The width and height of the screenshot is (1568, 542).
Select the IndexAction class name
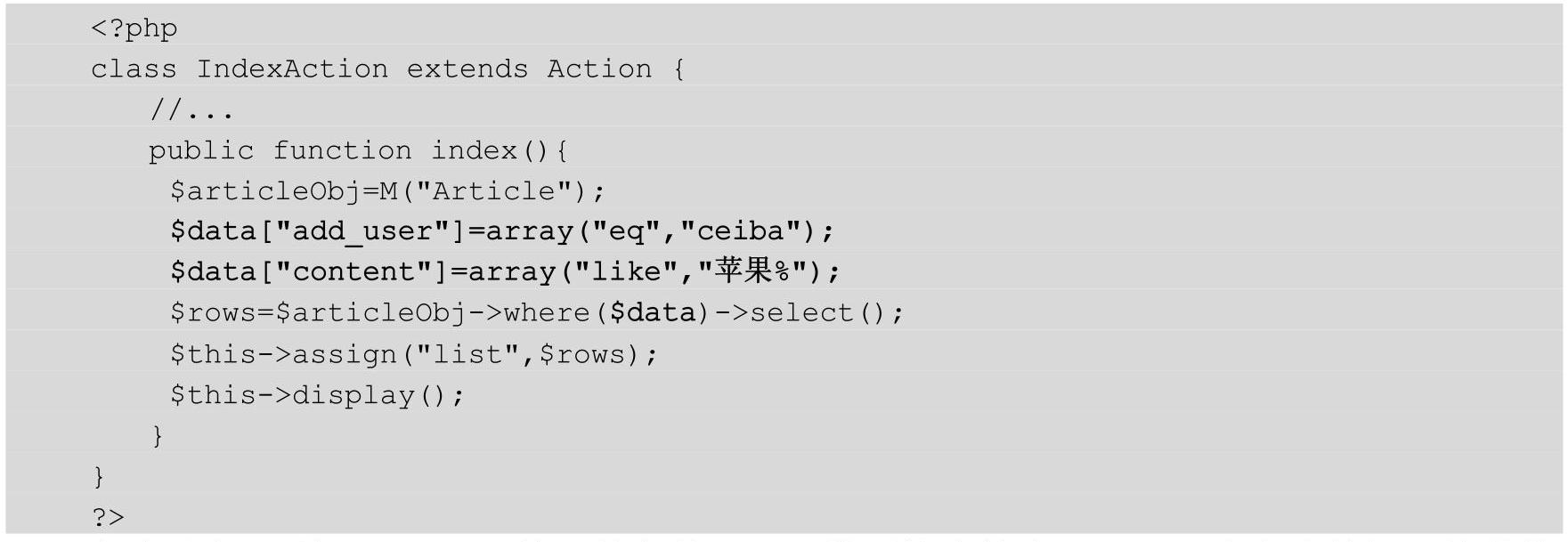pyautogui.click(x=292, y=69)
